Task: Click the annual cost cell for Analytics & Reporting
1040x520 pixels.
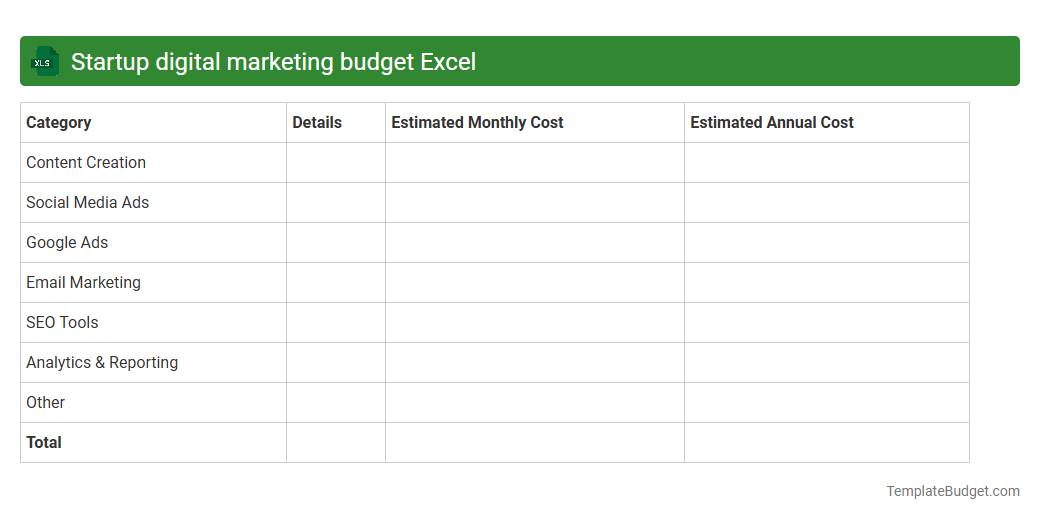Action: 826,362
